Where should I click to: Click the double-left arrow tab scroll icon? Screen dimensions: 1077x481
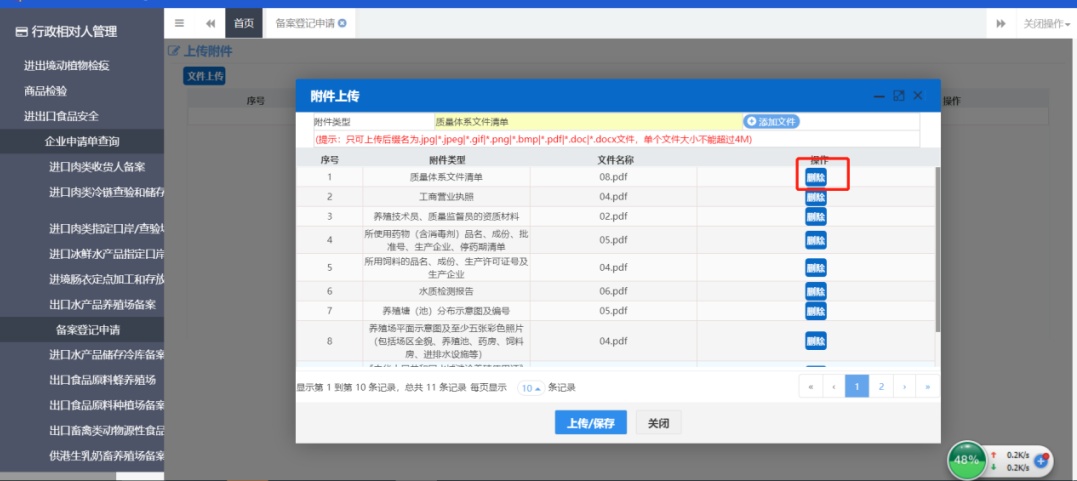pyautogui.click(x=210, y=23)
